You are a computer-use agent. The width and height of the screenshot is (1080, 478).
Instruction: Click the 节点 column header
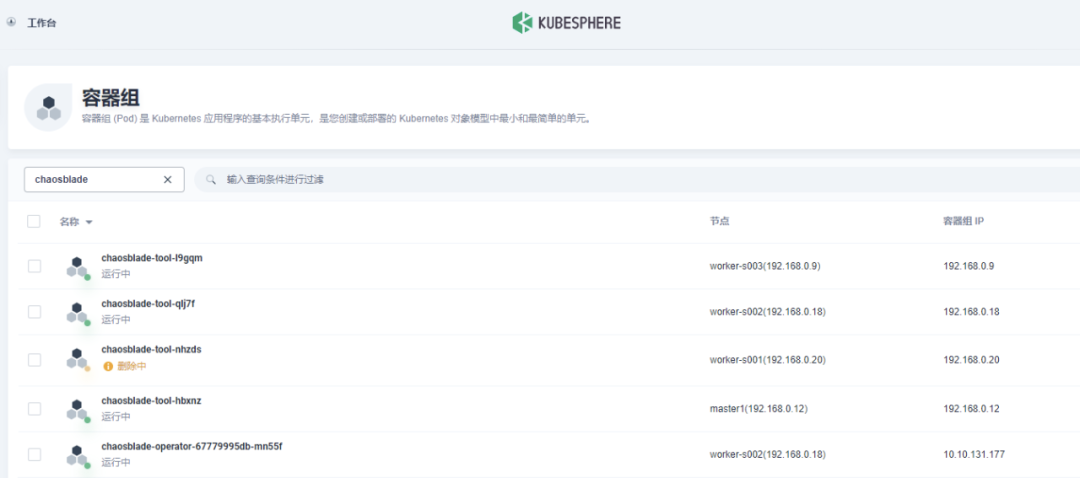[x=719, y=221]
